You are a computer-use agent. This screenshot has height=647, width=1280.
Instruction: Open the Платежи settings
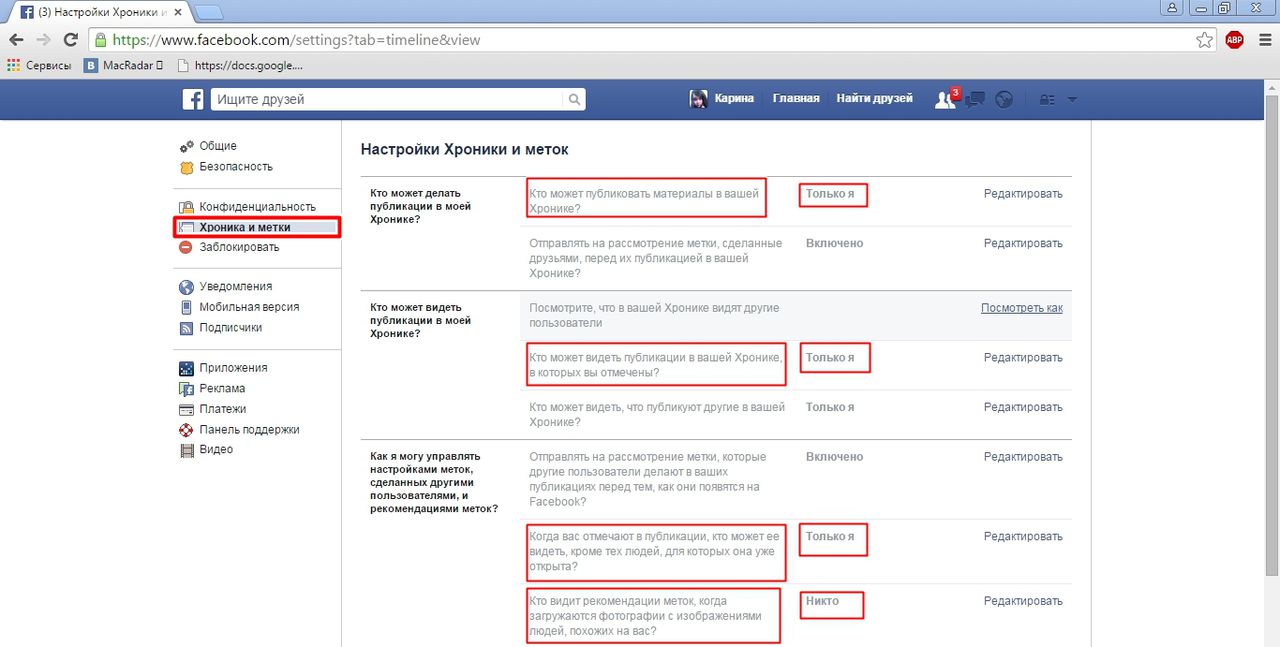[222, 409]
